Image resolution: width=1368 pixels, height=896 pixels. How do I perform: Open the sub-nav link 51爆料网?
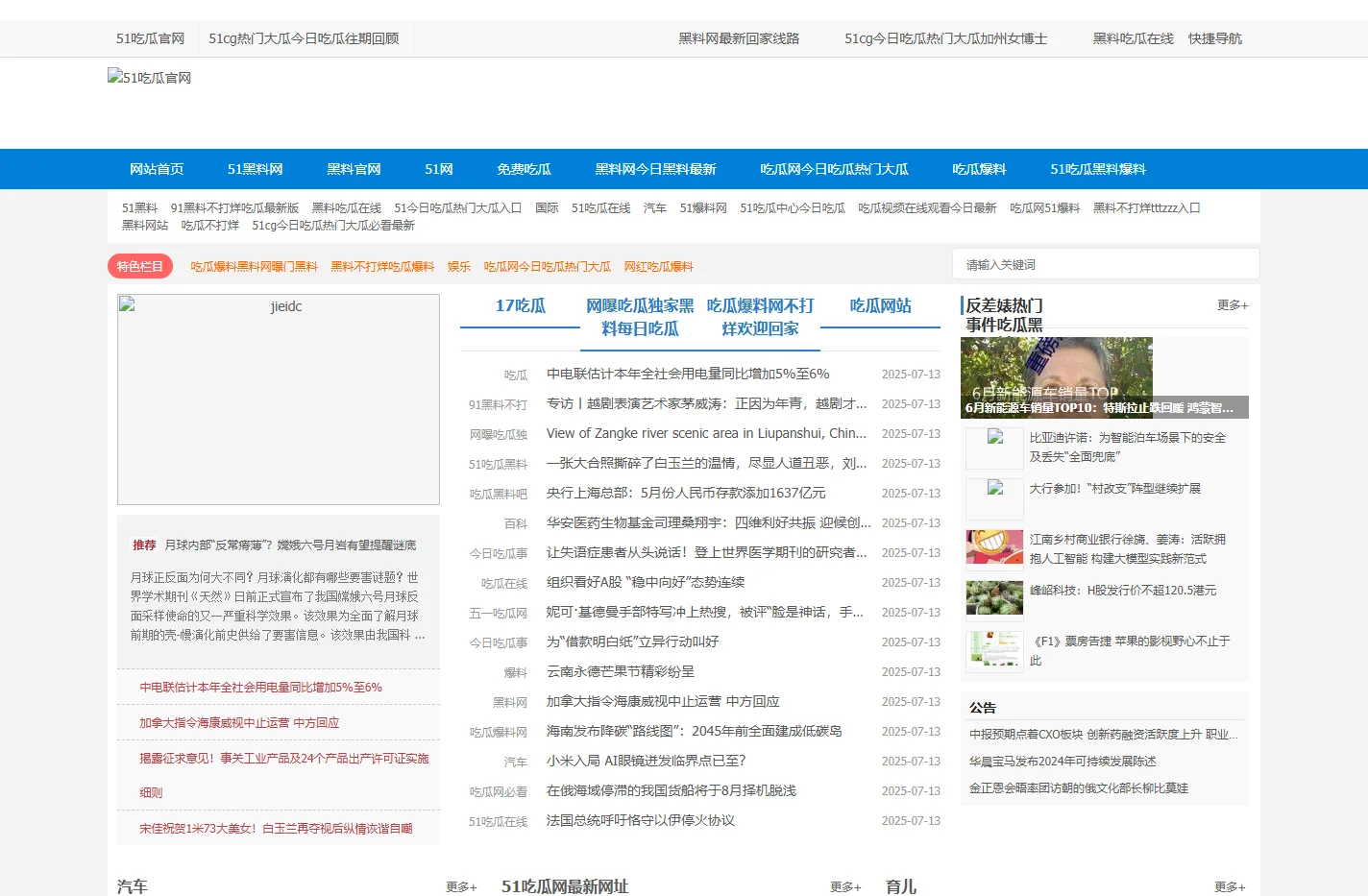pyautogui.click(x=703, y=208)
